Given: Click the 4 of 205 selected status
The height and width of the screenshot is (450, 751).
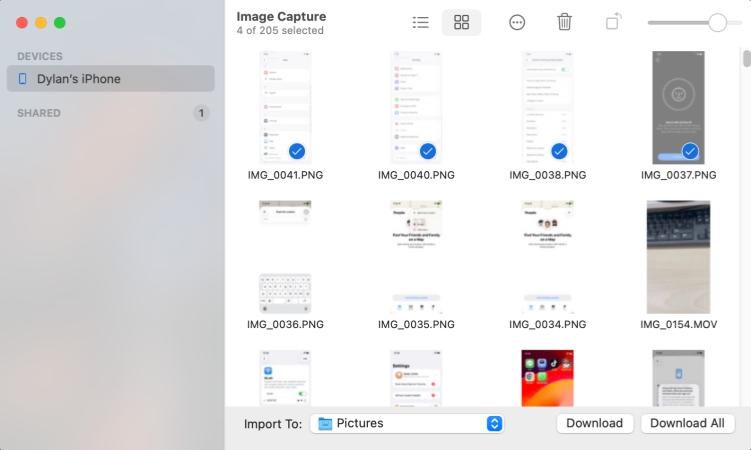Looking at the screenshot, I should [280, 31].
